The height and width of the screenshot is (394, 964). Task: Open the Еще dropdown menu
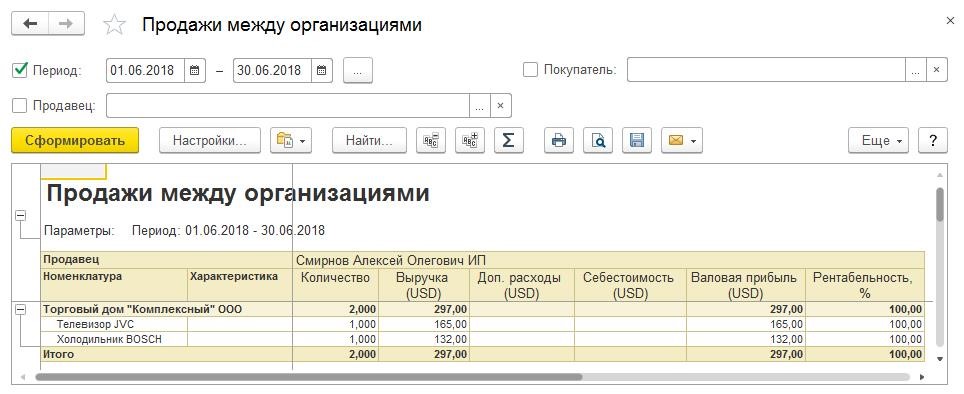point(878,141)
